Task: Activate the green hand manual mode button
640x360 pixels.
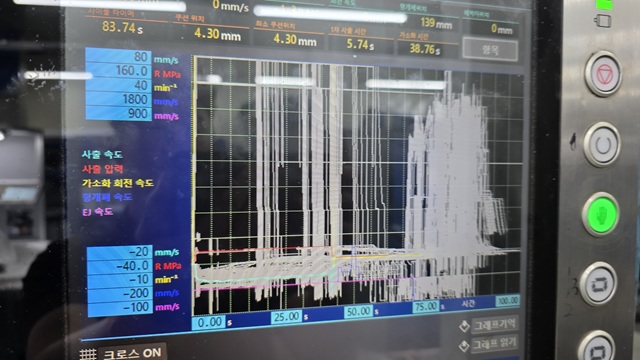Action: [601, 214]
